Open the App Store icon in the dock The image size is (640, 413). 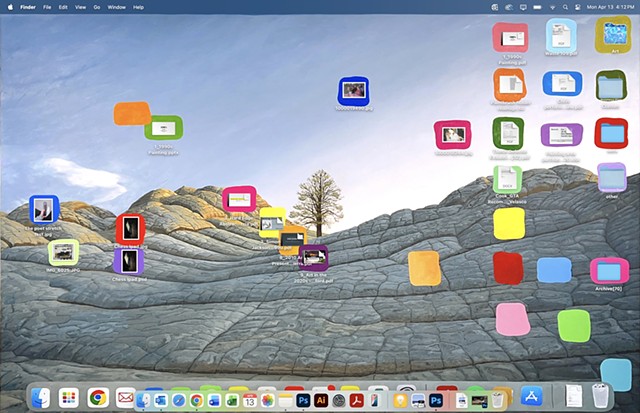click(531, 397)
